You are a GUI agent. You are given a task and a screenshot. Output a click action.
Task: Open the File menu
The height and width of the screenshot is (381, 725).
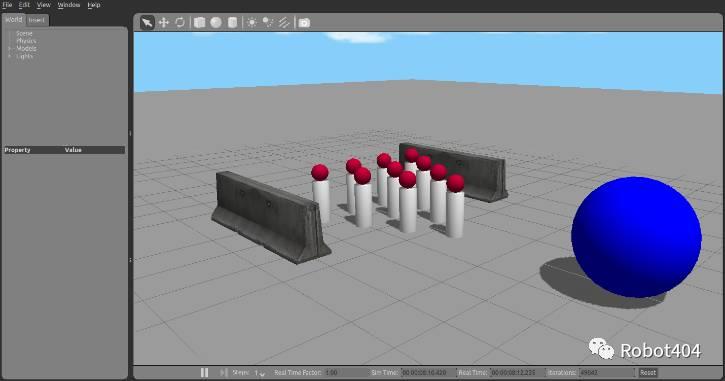tap(7, 5)
